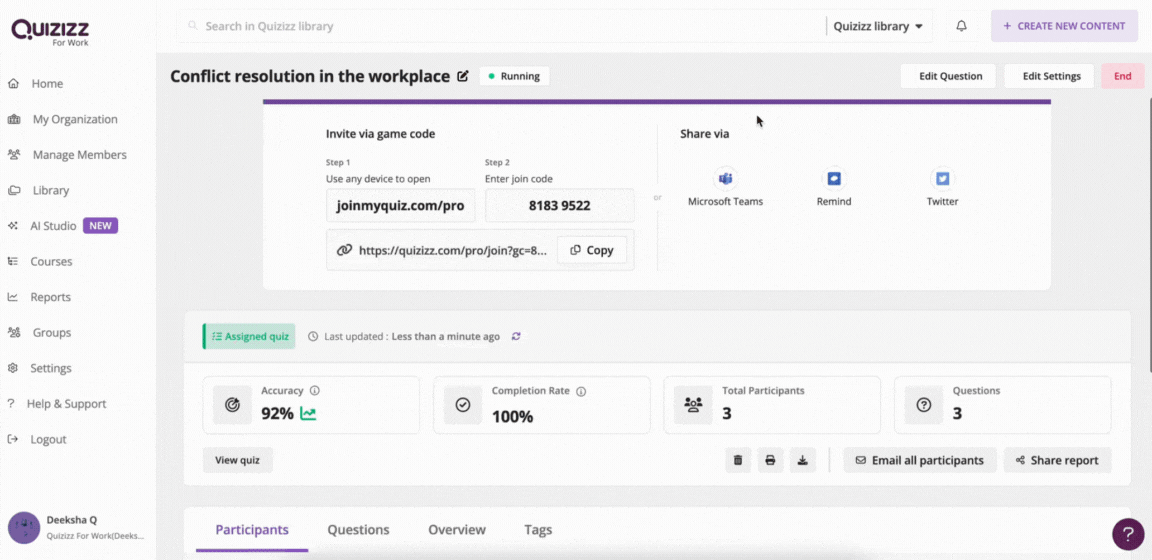Click the Quizizz For Work logo
Viewport: 1152px width, 560px height.
50,31
